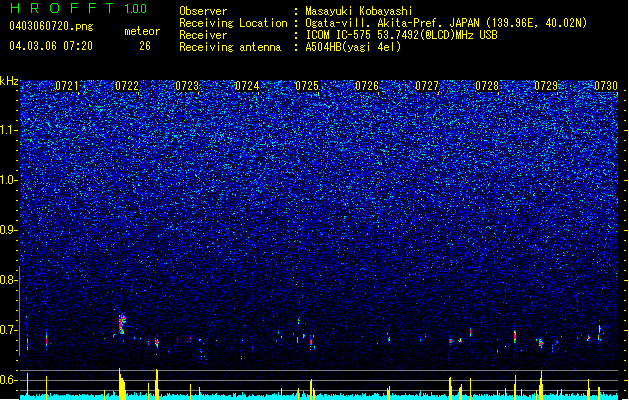Select the ICOM IC-575 receiver text
The width and height of the screenshot is (629, 400).
pos(401,35)
